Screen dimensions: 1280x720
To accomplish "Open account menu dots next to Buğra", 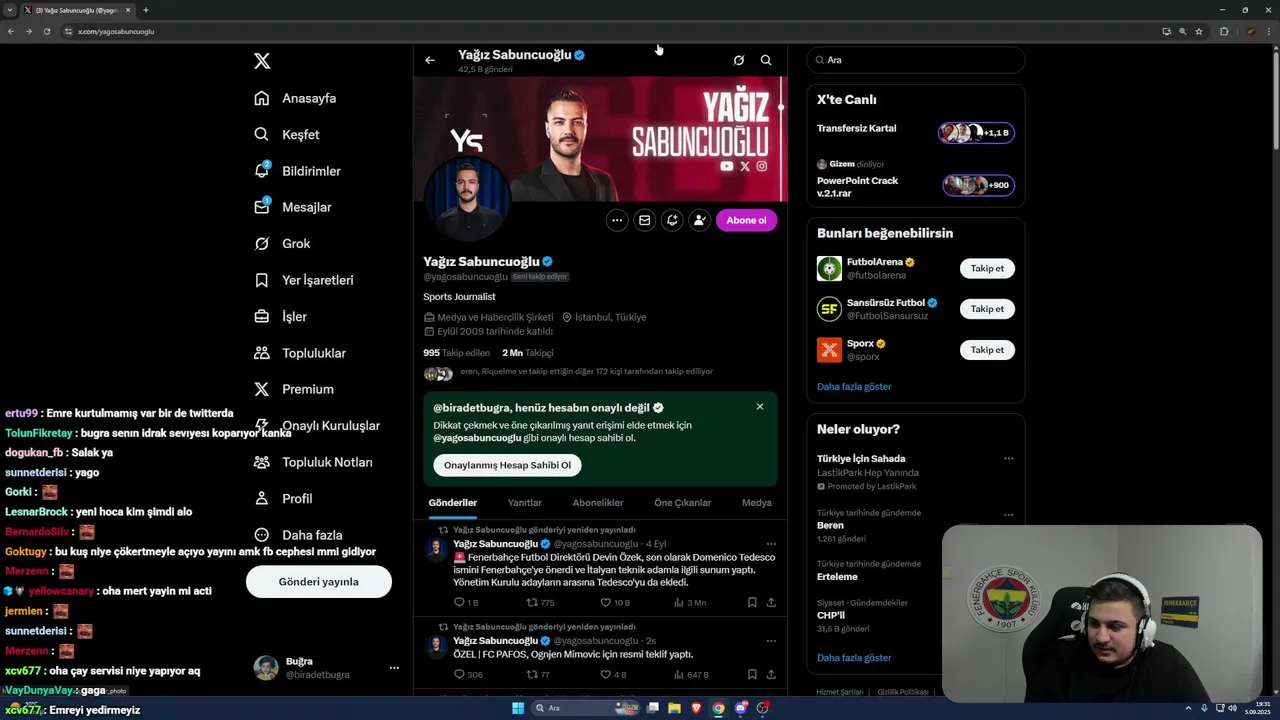I will click(394, 668).
